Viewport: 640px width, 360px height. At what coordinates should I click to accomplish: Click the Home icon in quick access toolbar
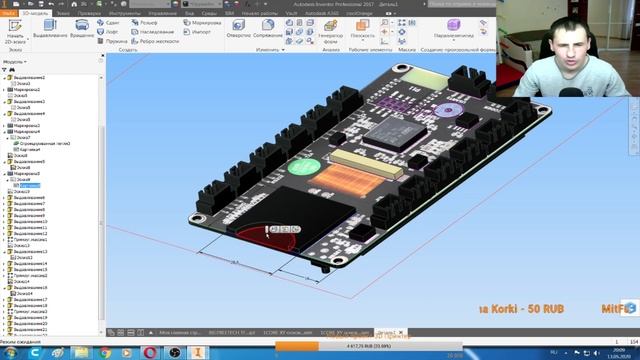[x=74, y=4]
